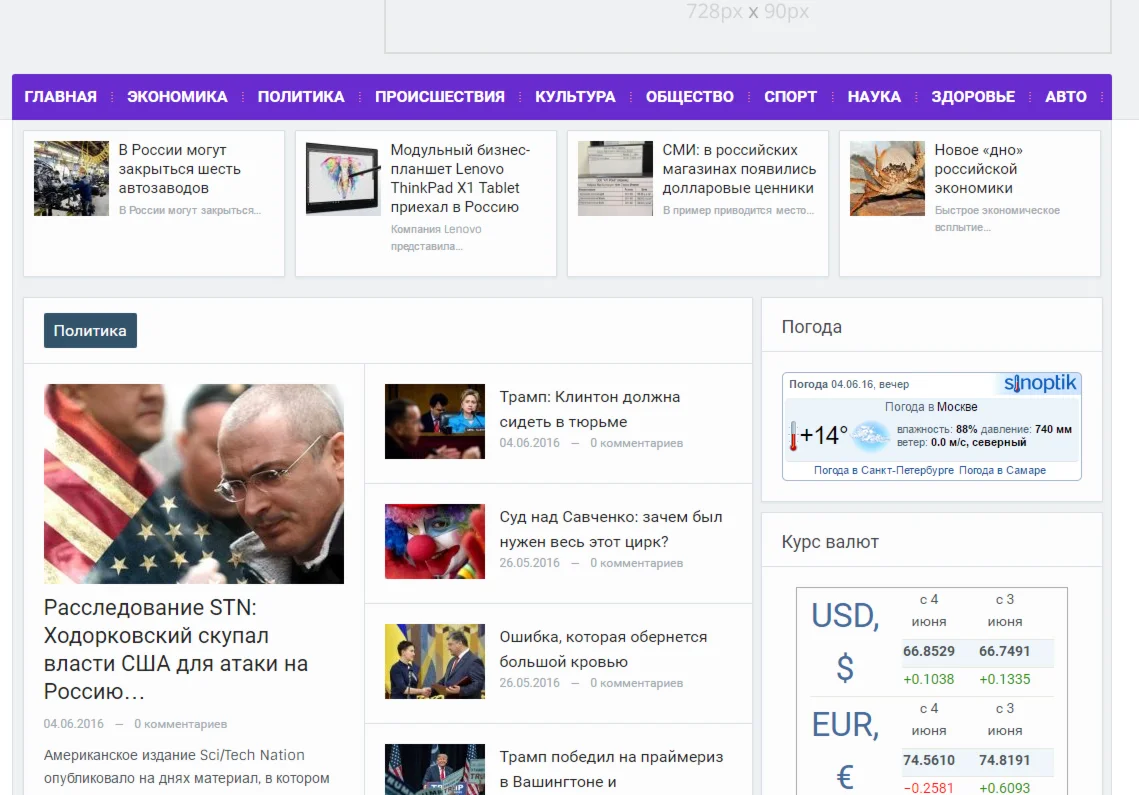The height and width of the screenshot is (795, 1139).
Task: Click the Trump rally thumbnail
Action: tap(434, 769)
